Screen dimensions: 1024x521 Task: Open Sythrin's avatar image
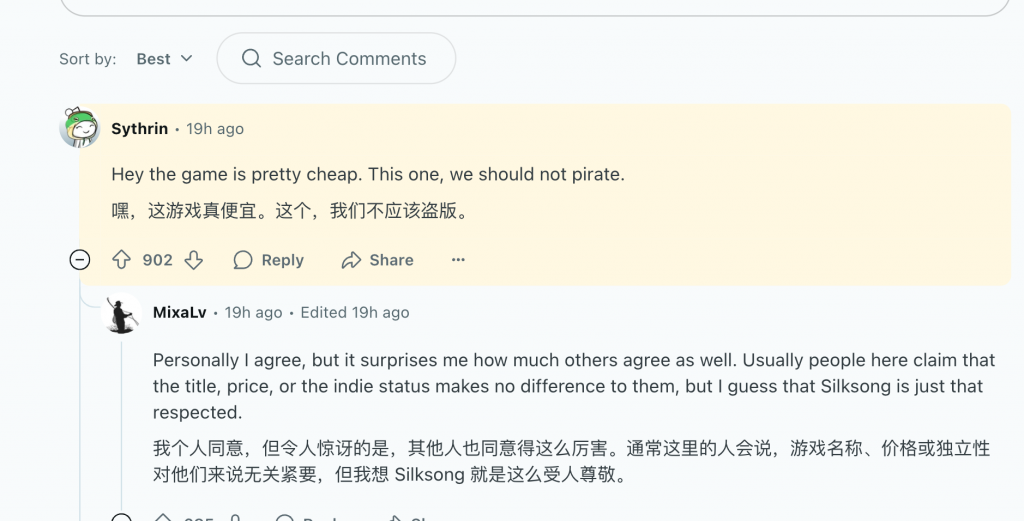pyautogui.click(x=80, y=128)
